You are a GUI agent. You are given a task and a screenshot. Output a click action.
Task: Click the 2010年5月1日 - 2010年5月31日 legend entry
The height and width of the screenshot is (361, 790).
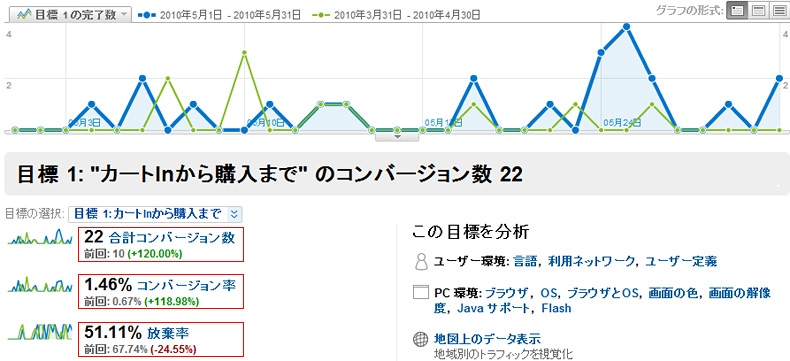pos(219,15)
